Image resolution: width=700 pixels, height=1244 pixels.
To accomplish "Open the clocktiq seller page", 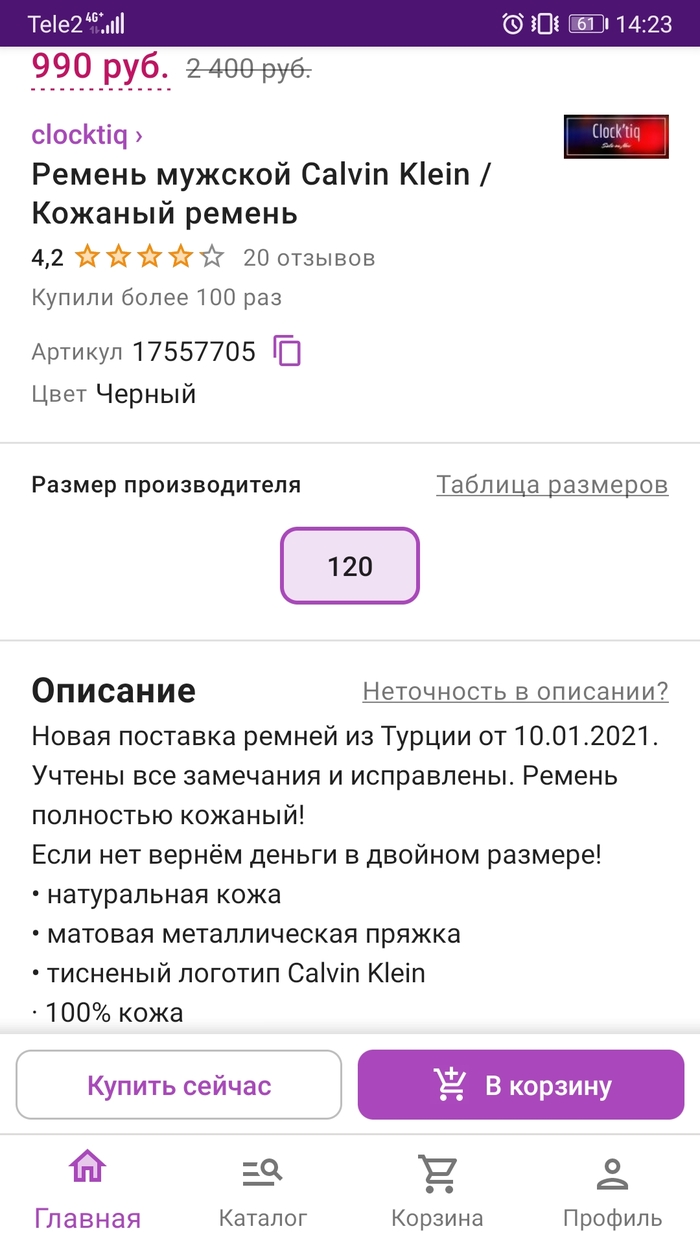I will pyautogui.click(x=87, y=134).
